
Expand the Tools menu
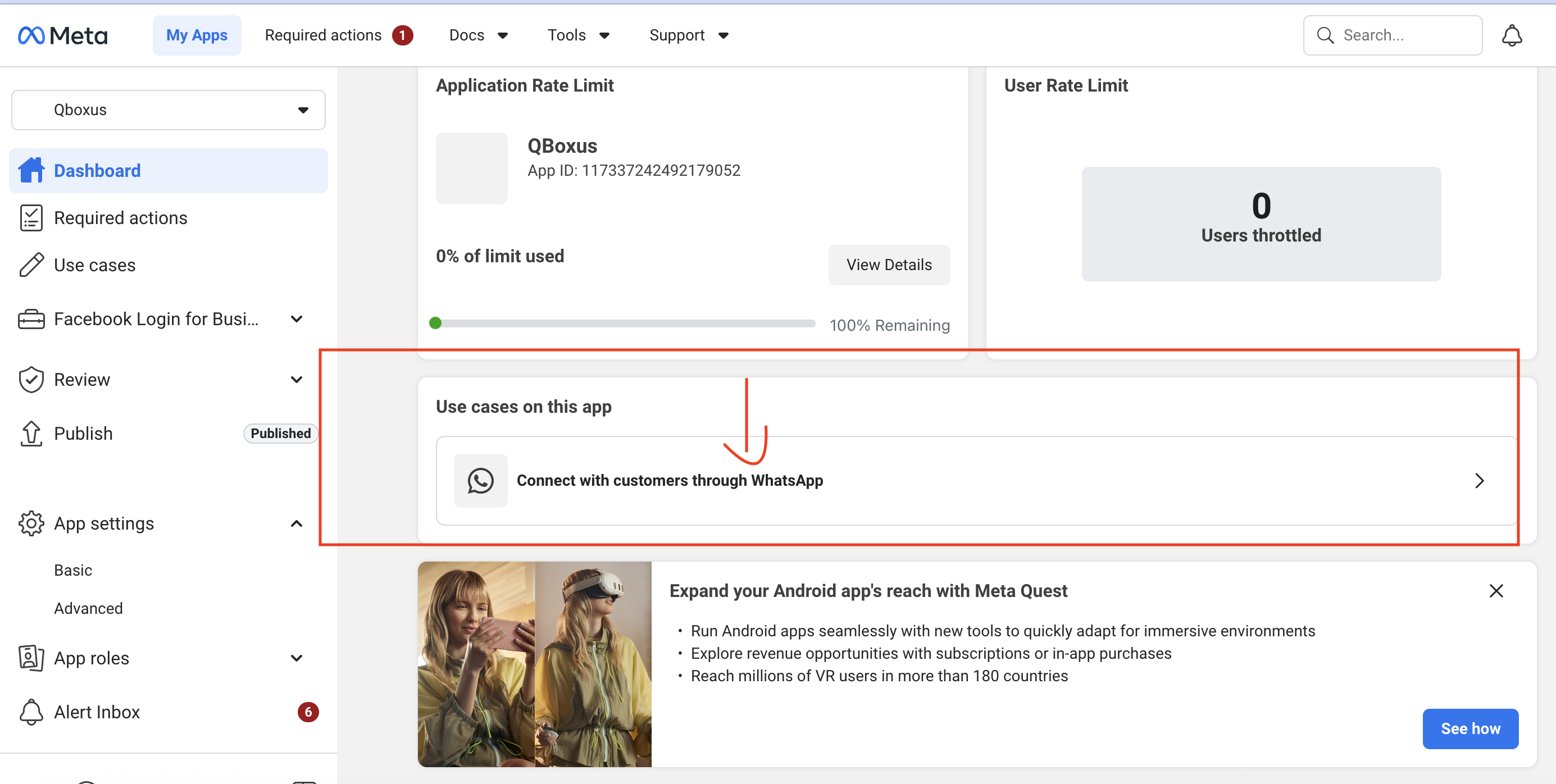[x=579, y=35]
